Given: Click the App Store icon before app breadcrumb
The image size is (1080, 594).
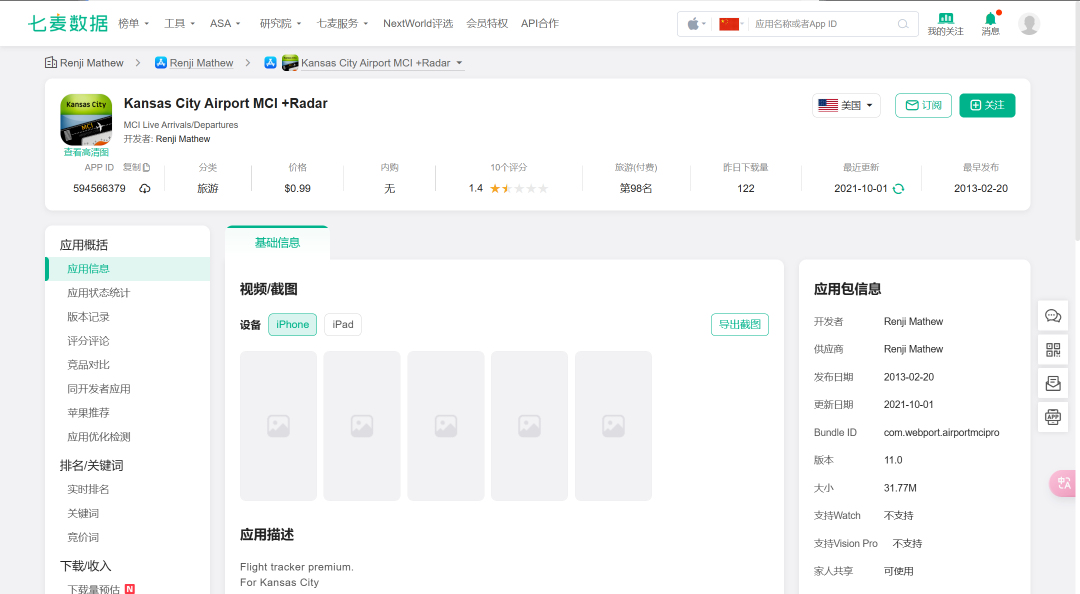Looking at the screenshot, I should (271, 63).
